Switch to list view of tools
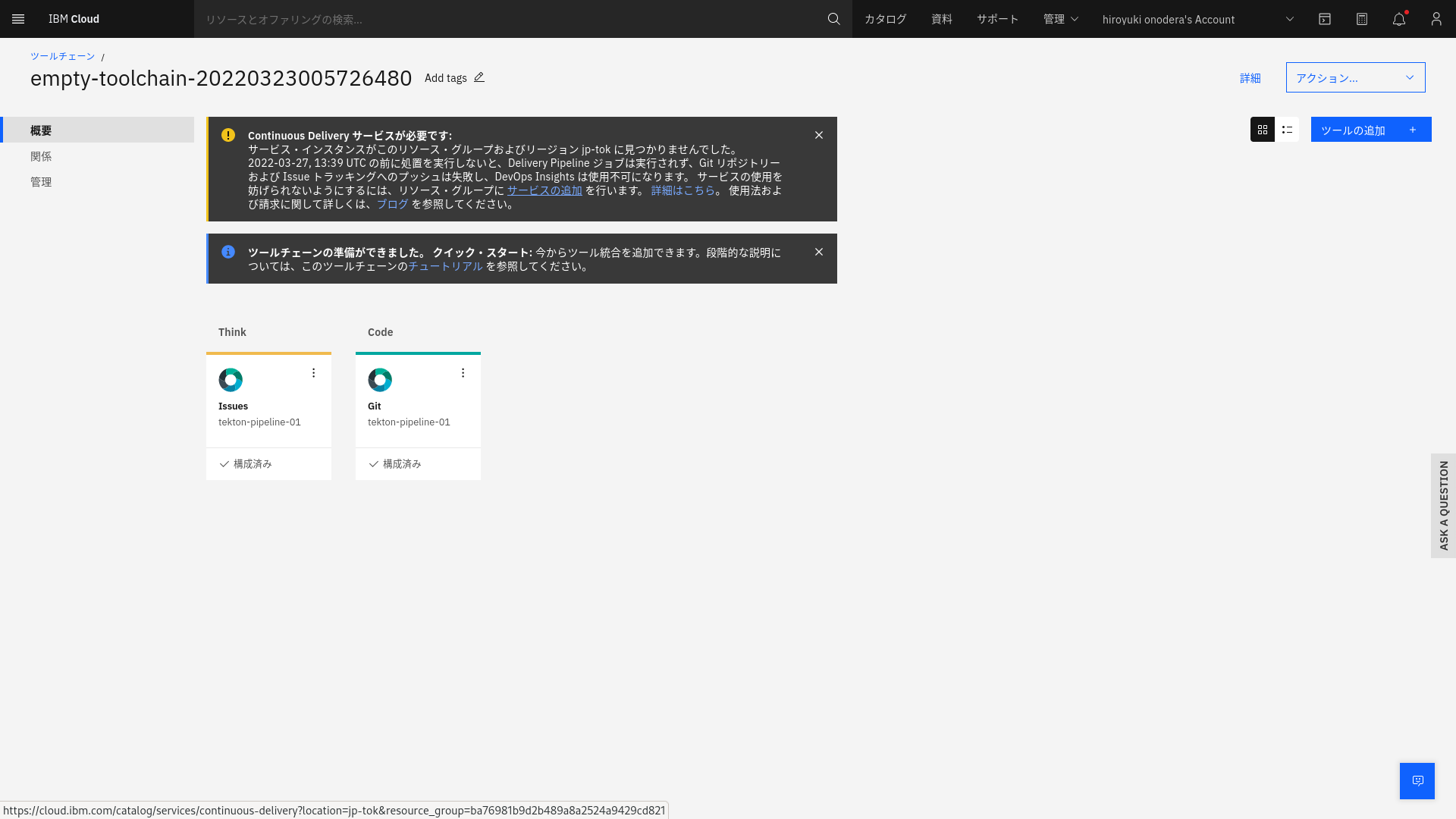 [1286, 130]
